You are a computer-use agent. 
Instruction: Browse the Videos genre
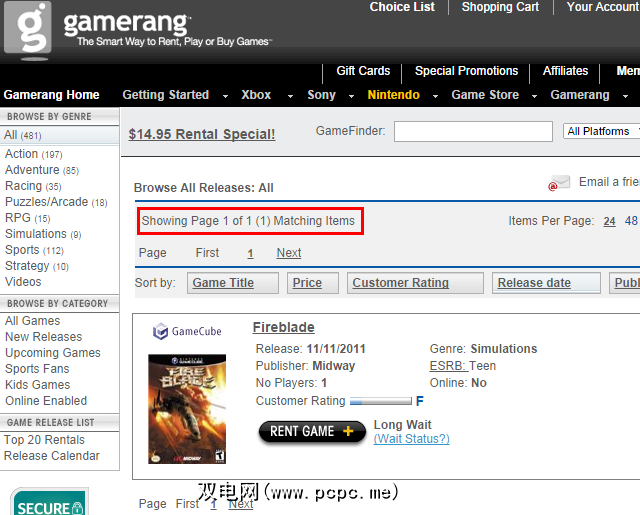point(23,282)
